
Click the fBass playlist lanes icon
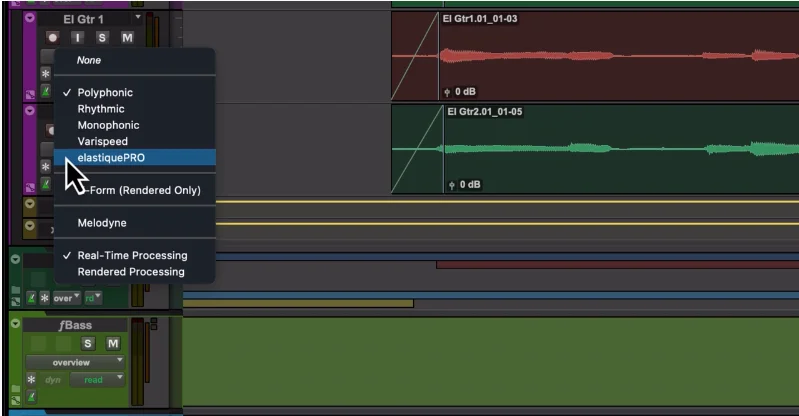point(16,401)
